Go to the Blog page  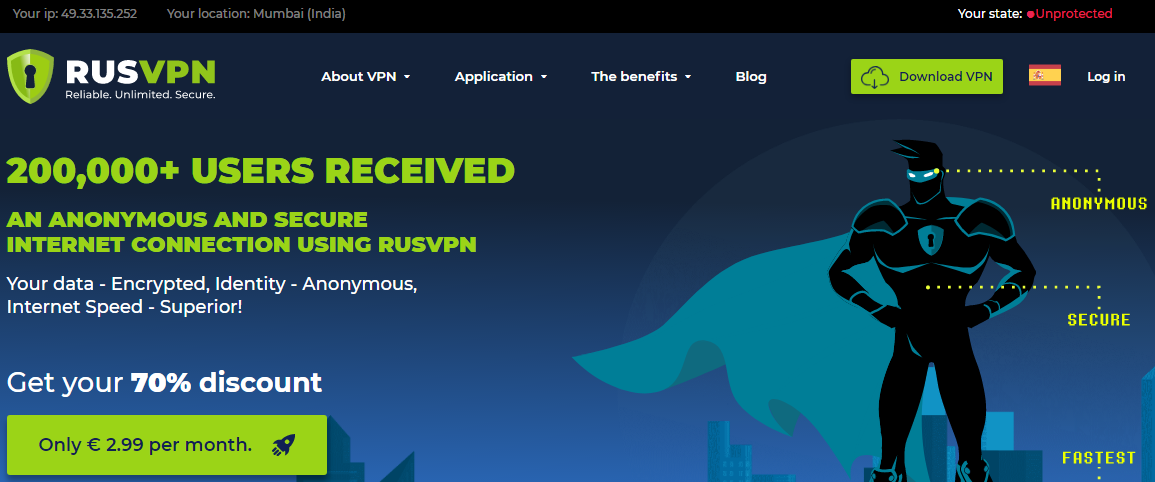point(751,77)
